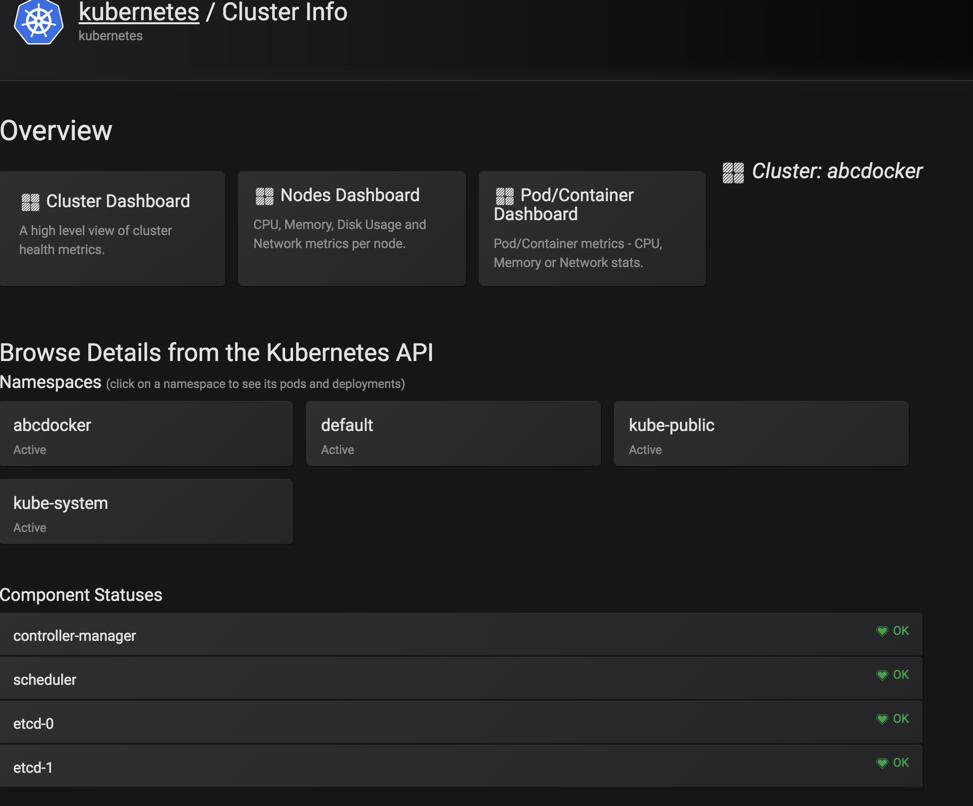Open the kubernetes breadcrumb link
The image size is (973, 806).
139,13
